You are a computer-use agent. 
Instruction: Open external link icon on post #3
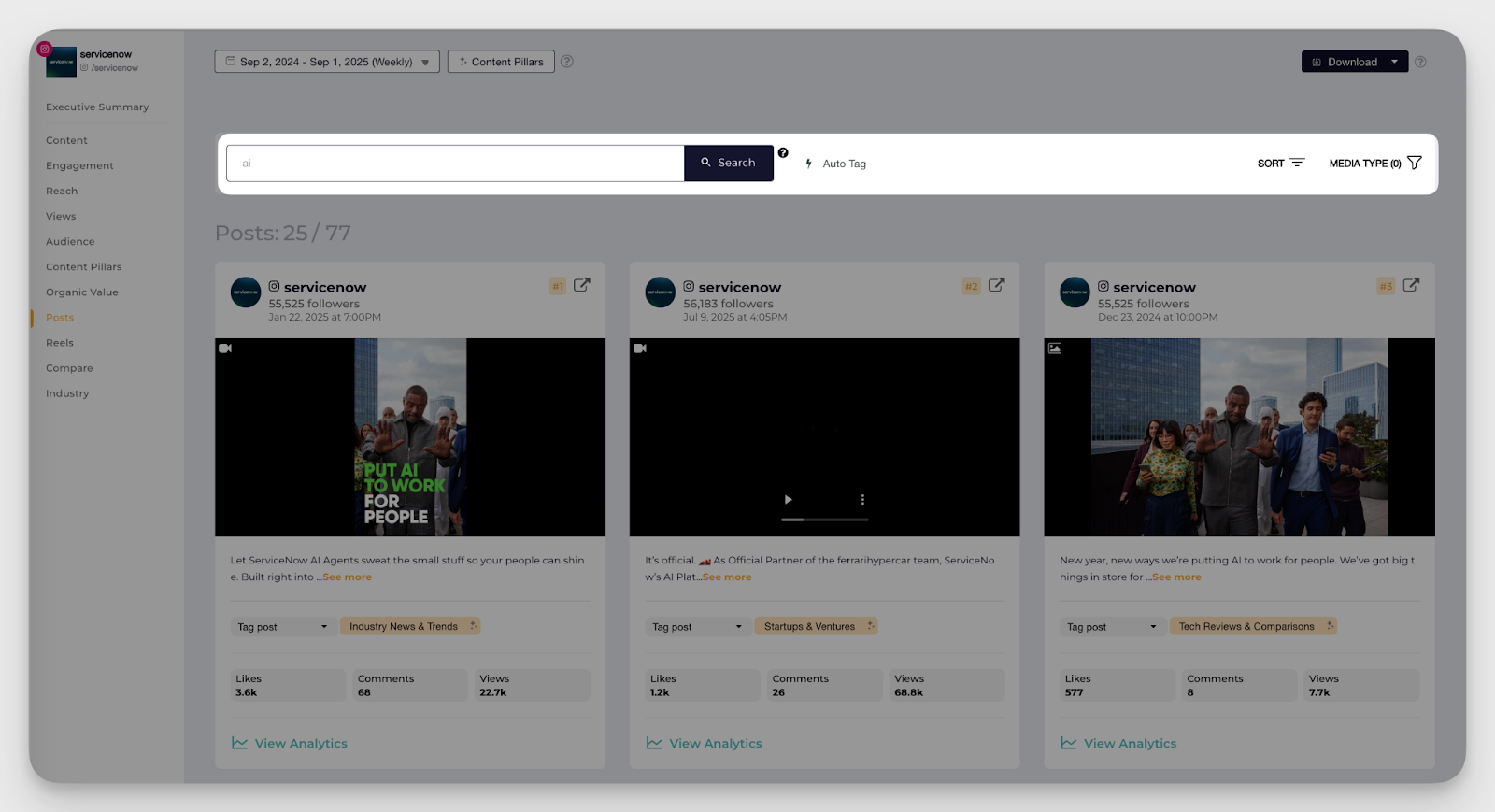(1411, 285)
